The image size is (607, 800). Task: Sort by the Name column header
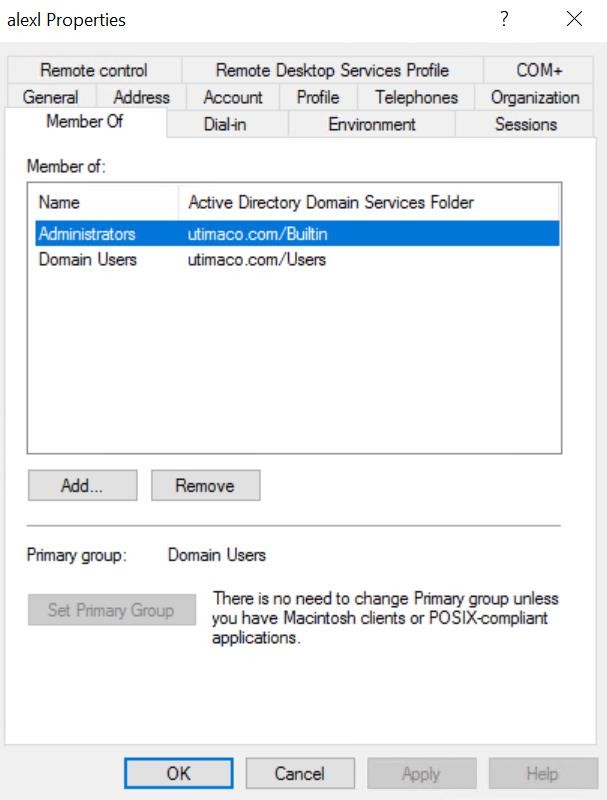[x=107, y=202]
